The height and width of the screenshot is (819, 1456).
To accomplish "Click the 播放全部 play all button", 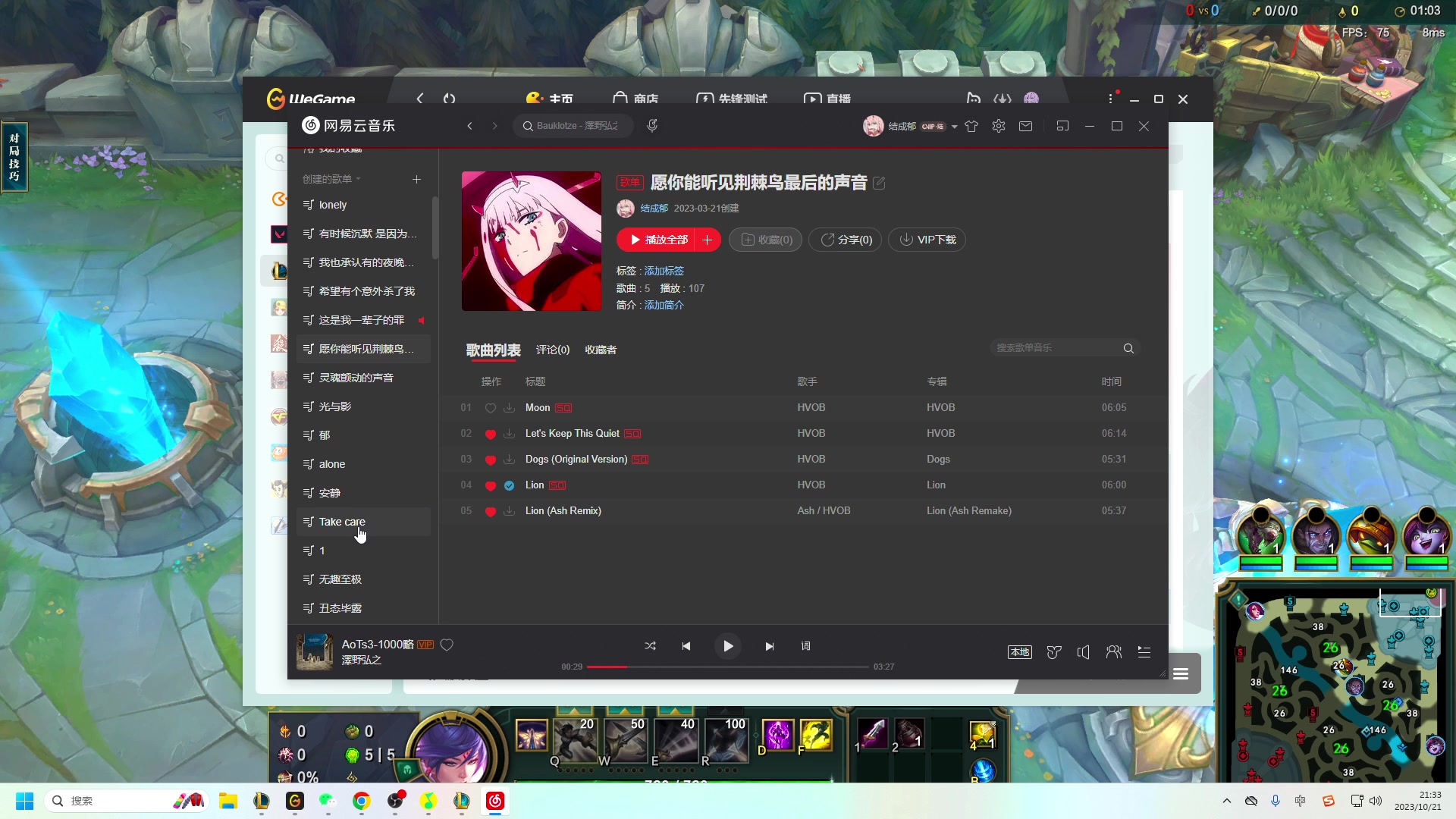I will (657, 240).
